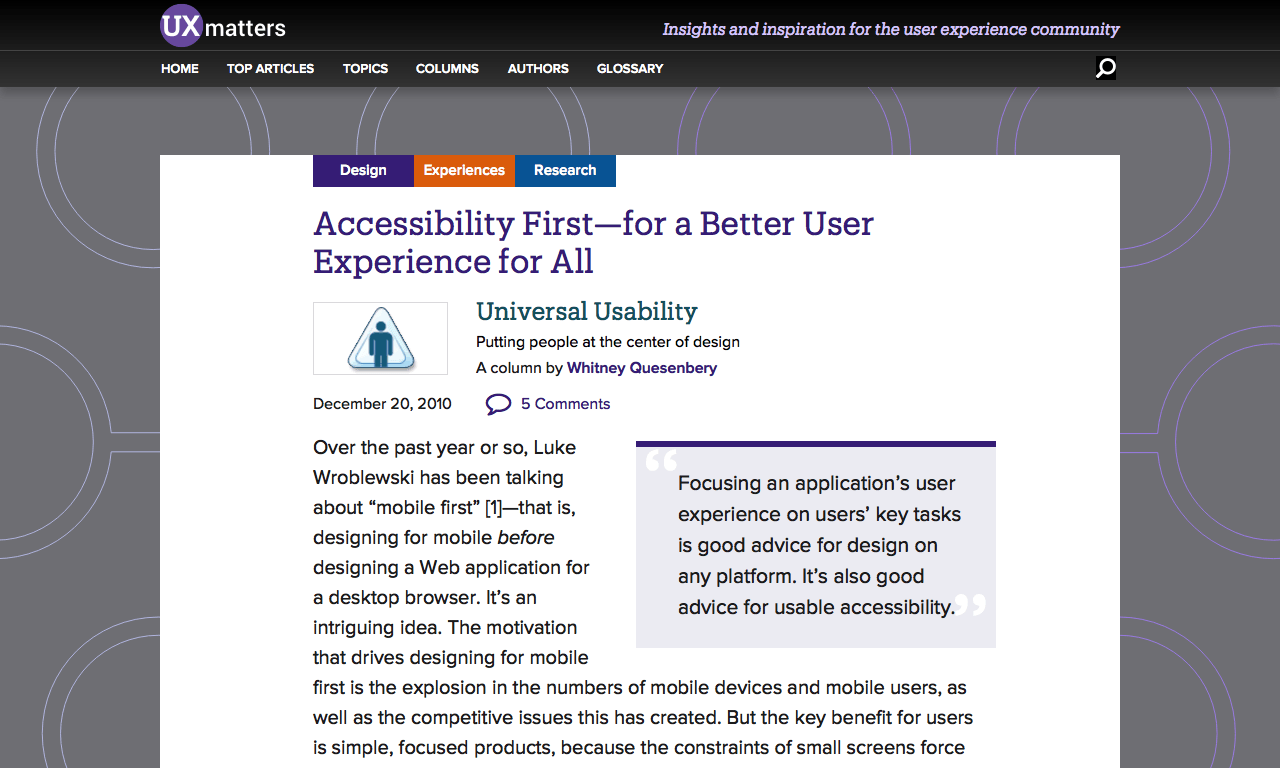Click the article title Accessibility First
This screenshot has width=1280, height=768.
click(x=593, y=242)
